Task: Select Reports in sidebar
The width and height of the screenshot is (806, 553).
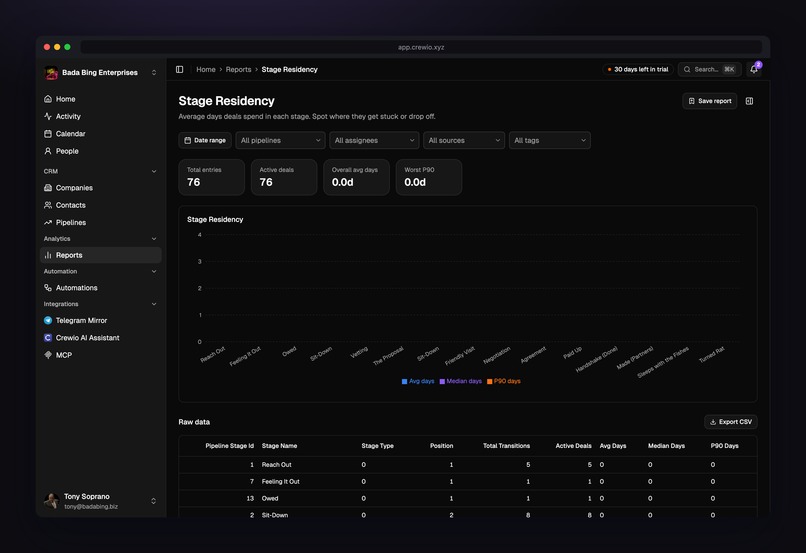Action: pyautogui.click(x=100, y=255)
